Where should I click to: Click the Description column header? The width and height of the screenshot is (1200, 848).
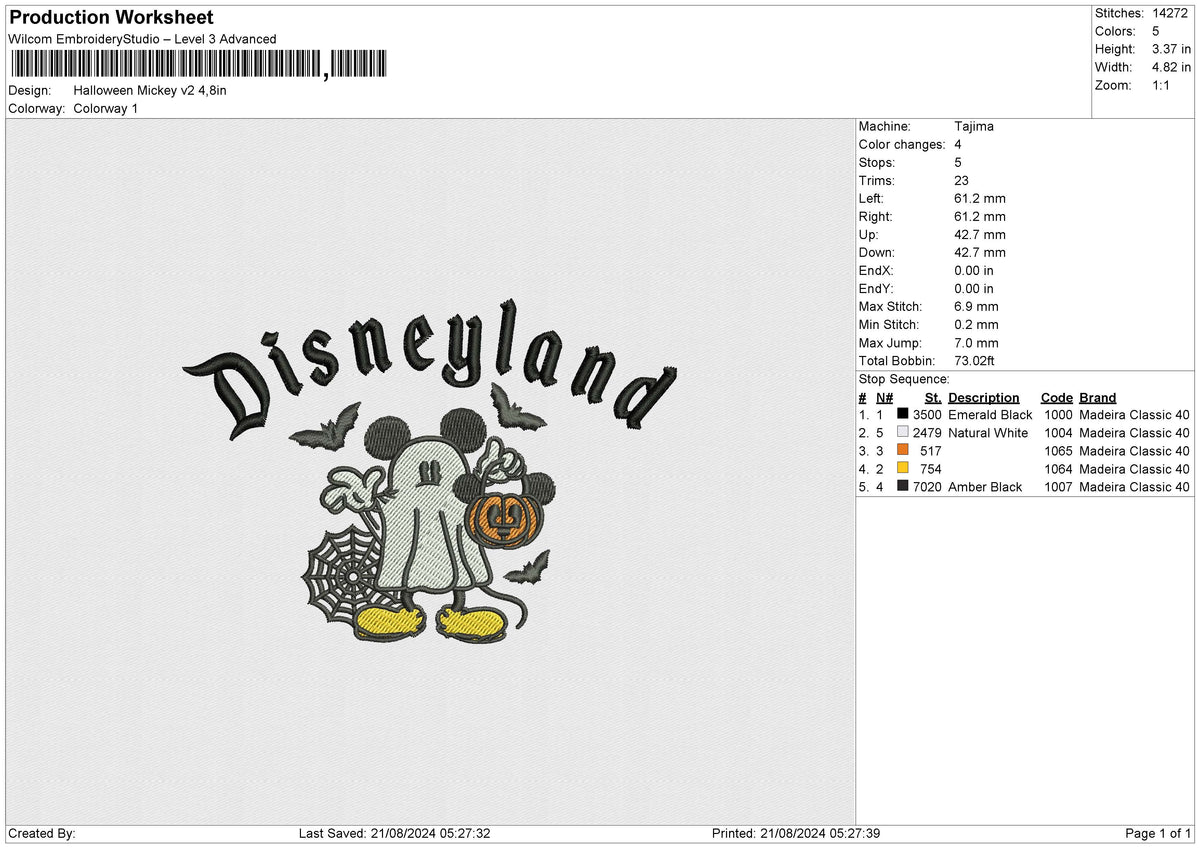coord(984,398)
